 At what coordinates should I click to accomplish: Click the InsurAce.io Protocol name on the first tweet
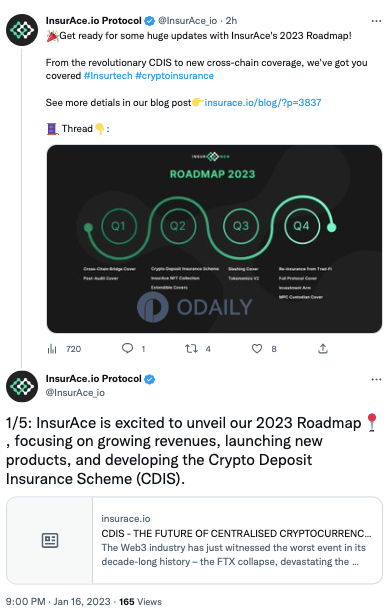click(x=93, y=21)
